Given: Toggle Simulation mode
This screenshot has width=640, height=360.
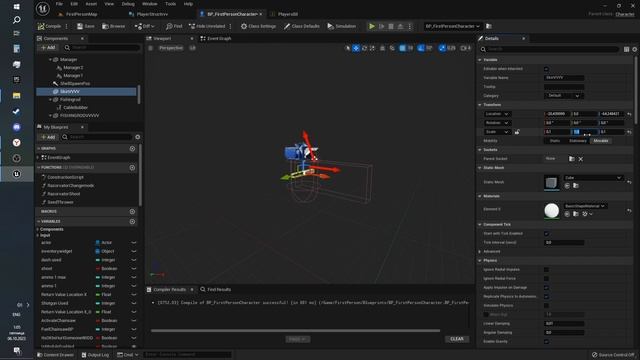Looking at the screenshot, I should (x=342, y=26).
